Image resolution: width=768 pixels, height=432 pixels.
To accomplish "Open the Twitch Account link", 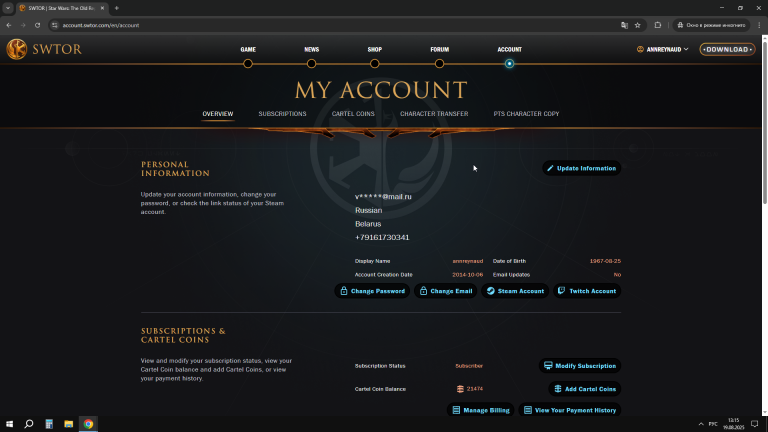I will pos(587,291).
